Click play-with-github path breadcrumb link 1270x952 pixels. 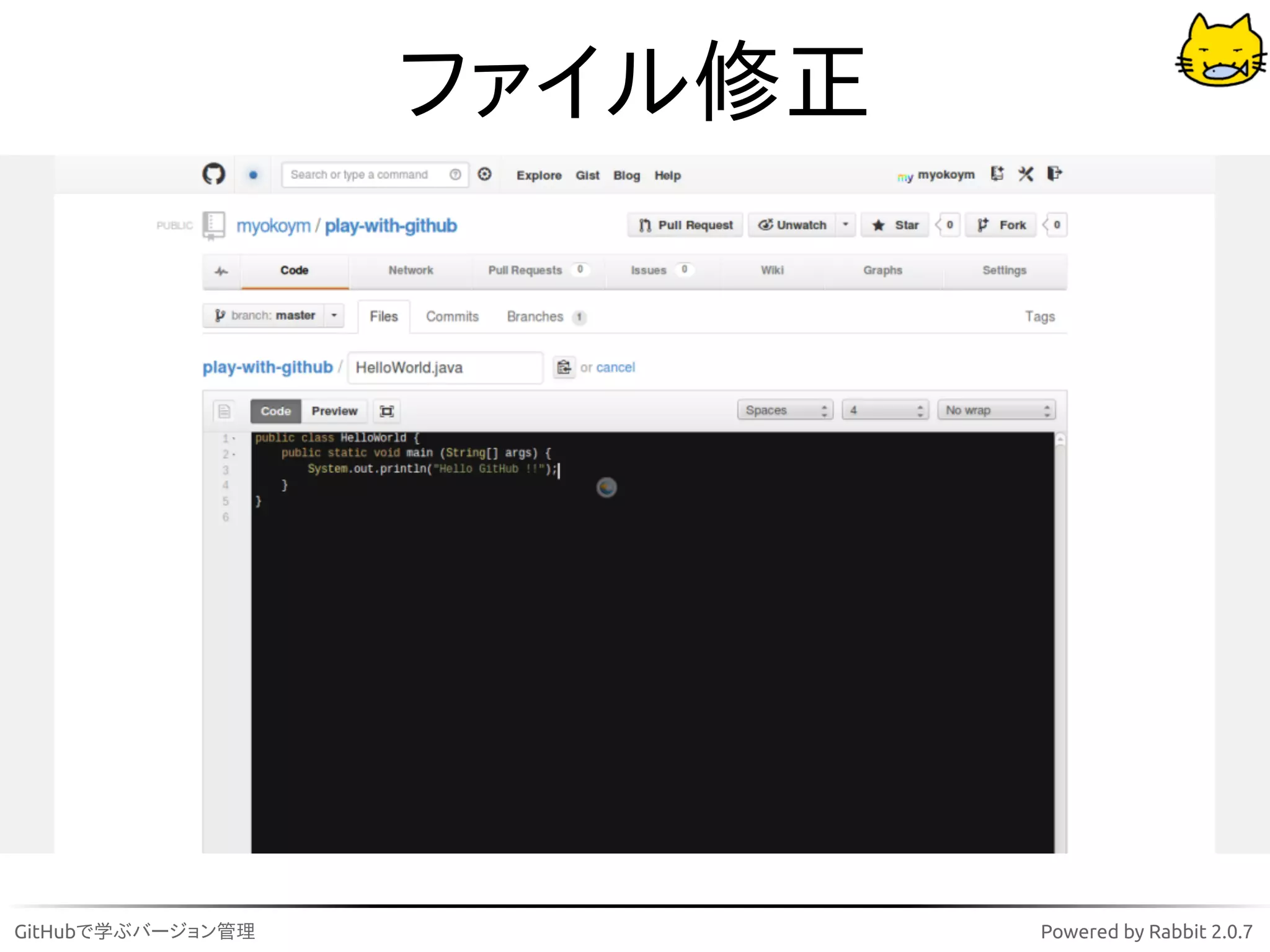(x=268, y=368)
